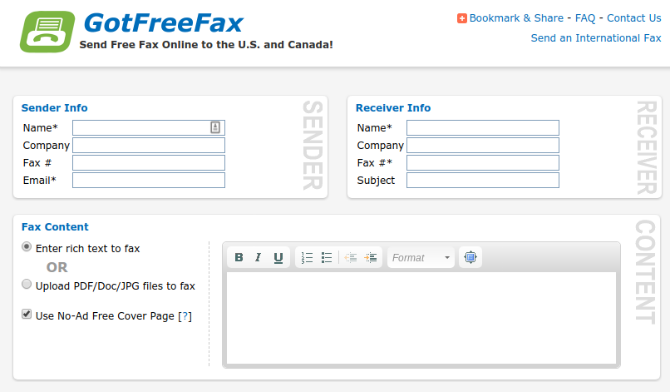Open the FAQ page link
This screenshot has height=392, width=670.
point(585,18)
